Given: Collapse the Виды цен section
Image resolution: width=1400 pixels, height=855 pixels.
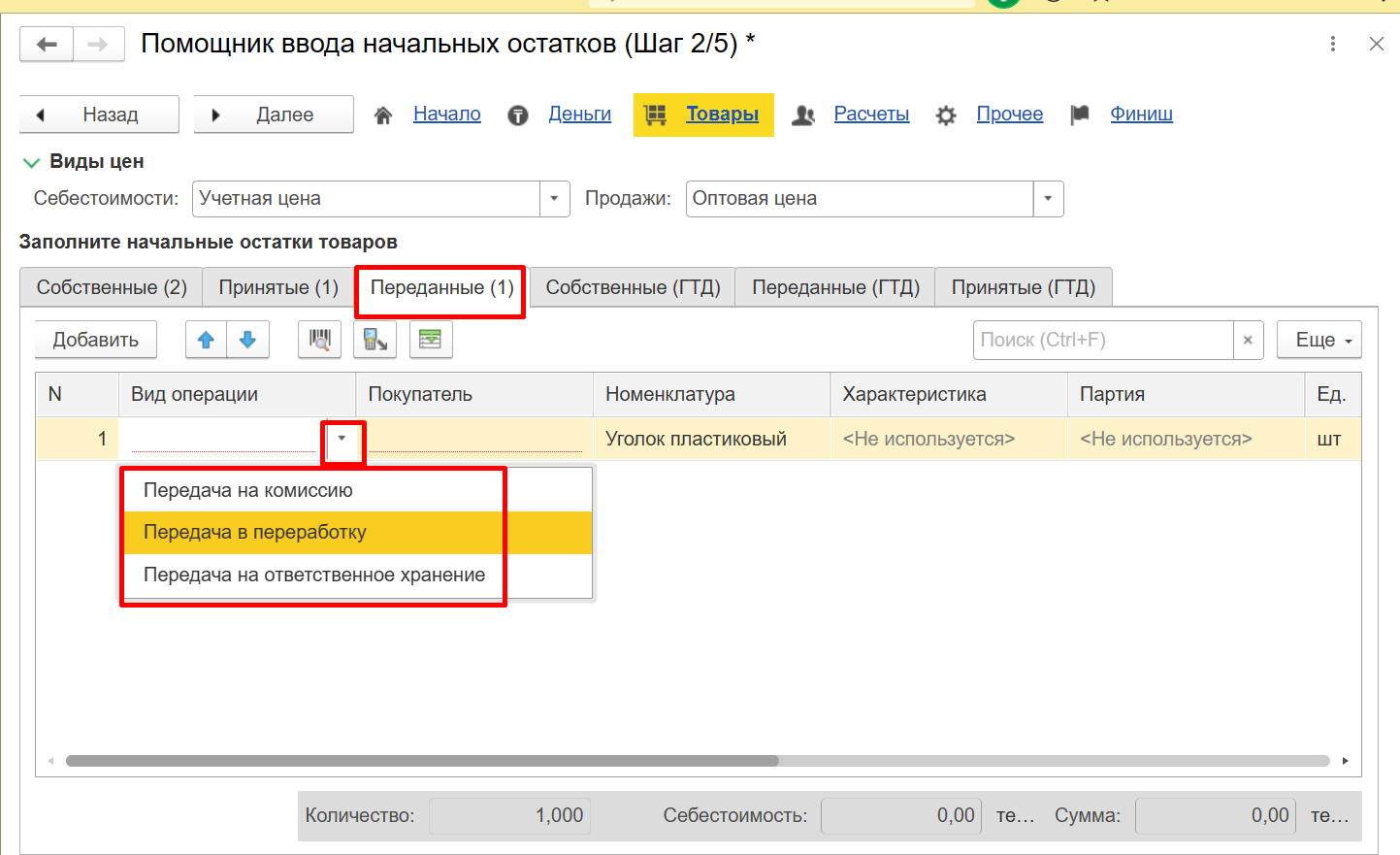Looking at the screenshot, I should (x=31, y=162).
